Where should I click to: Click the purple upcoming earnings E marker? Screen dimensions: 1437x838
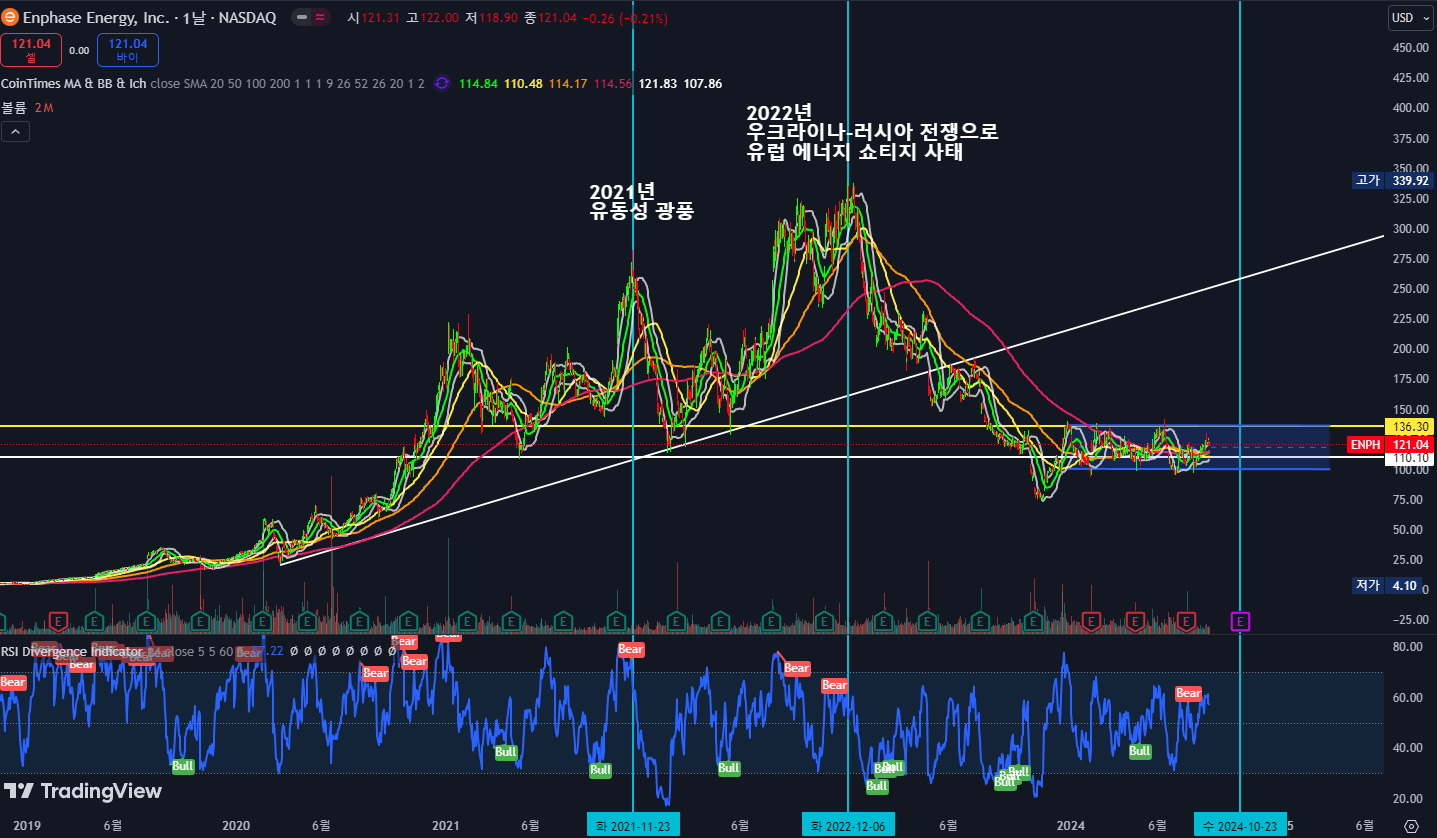[1240, 621]
